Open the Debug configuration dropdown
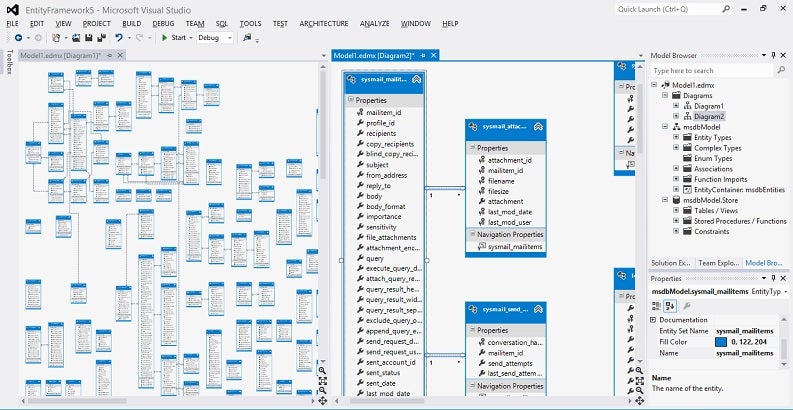 (230, 38)
